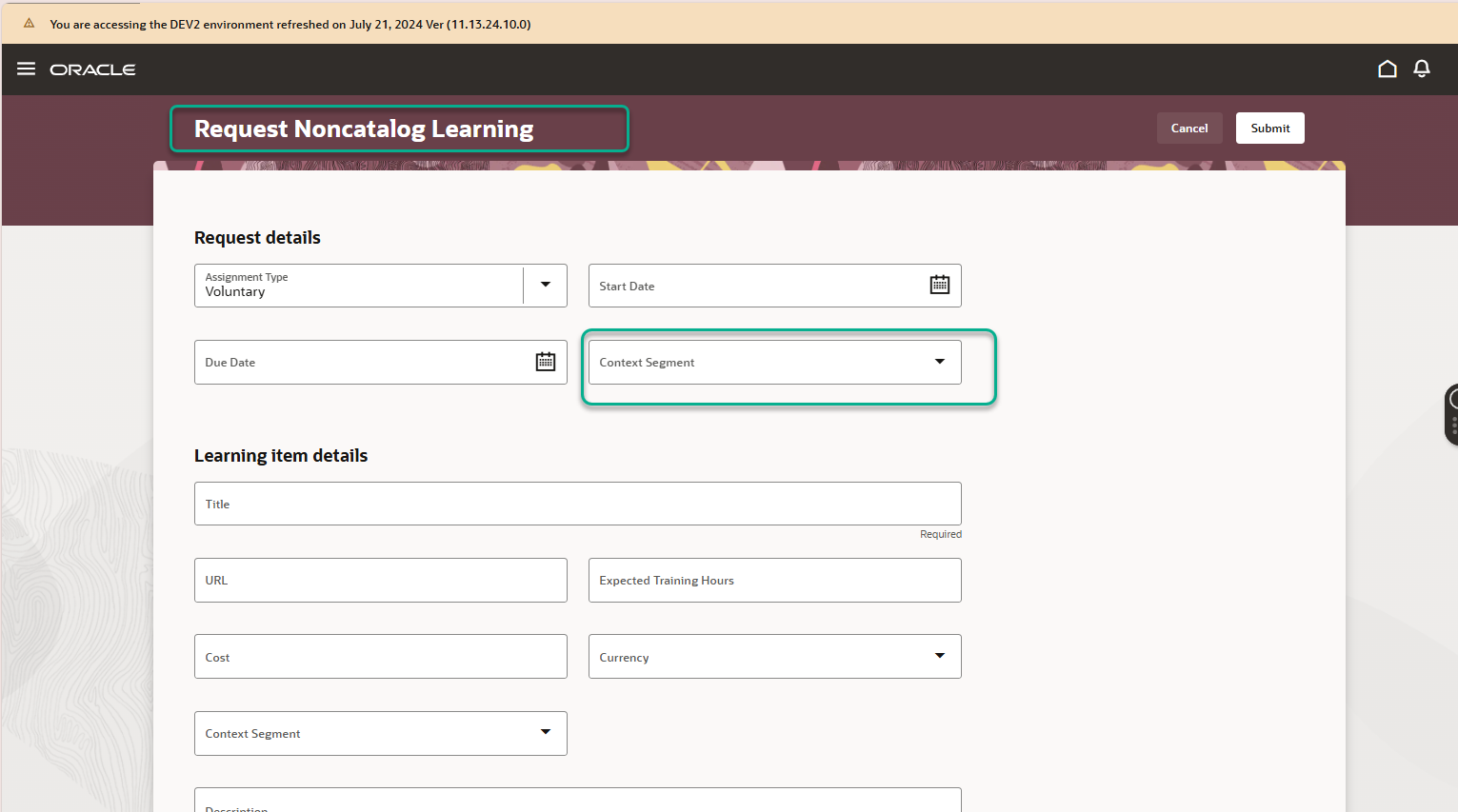
Task: Cancel the noncatalog learning request
Action: coord(1189,129)
